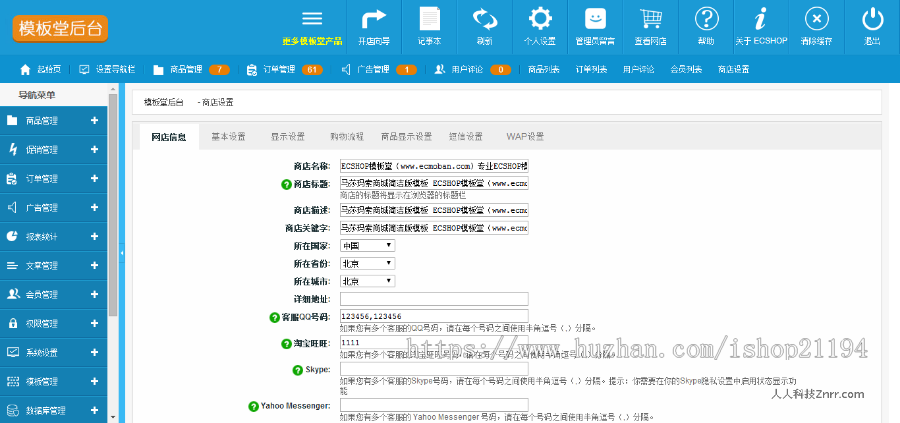Open the 会员列表 link
Viewport: 900px width, 423px height.
click(x=686, y=69)
